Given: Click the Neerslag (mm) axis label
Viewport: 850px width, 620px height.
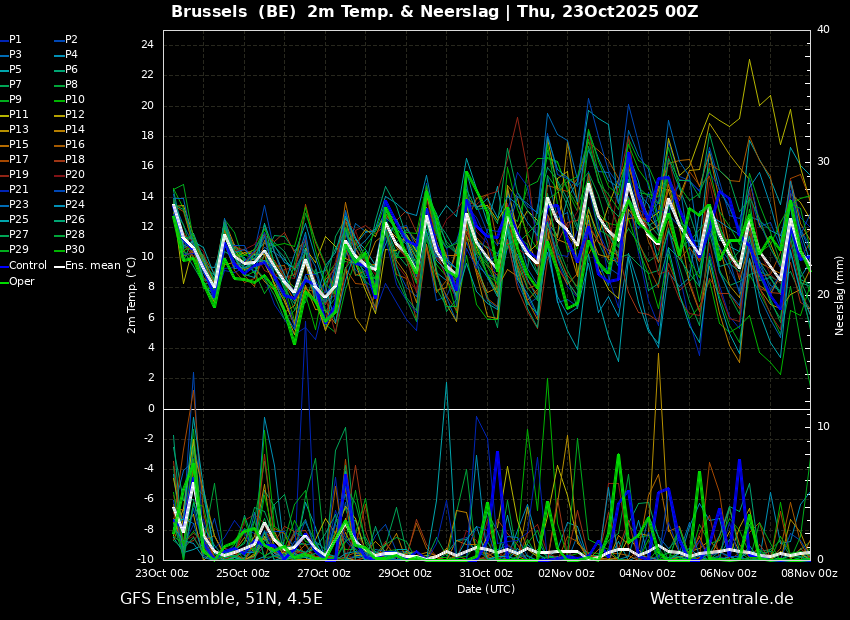Looking at the screenshot, I should point(839,295).
